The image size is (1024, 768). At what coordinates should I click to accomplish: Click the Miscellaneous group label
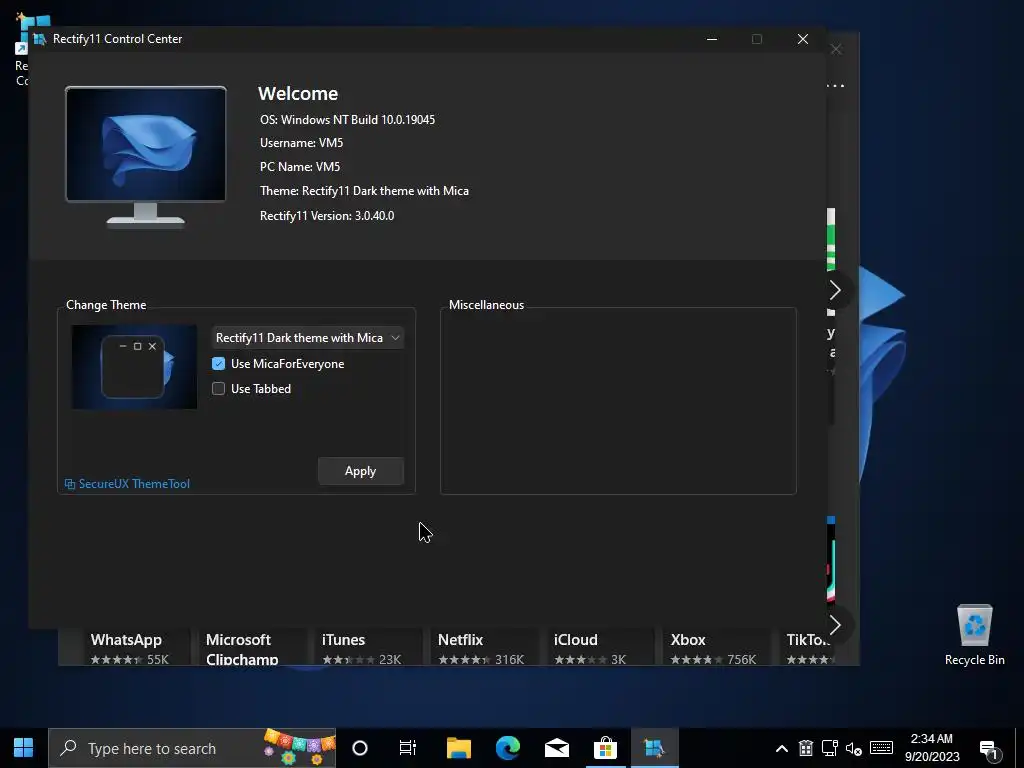[x=487, y=305]
